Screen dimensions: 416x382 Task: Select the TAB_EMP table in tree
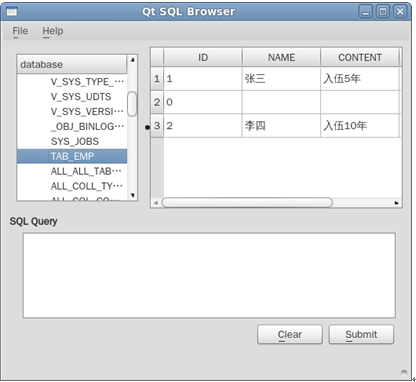pos(72,156)
